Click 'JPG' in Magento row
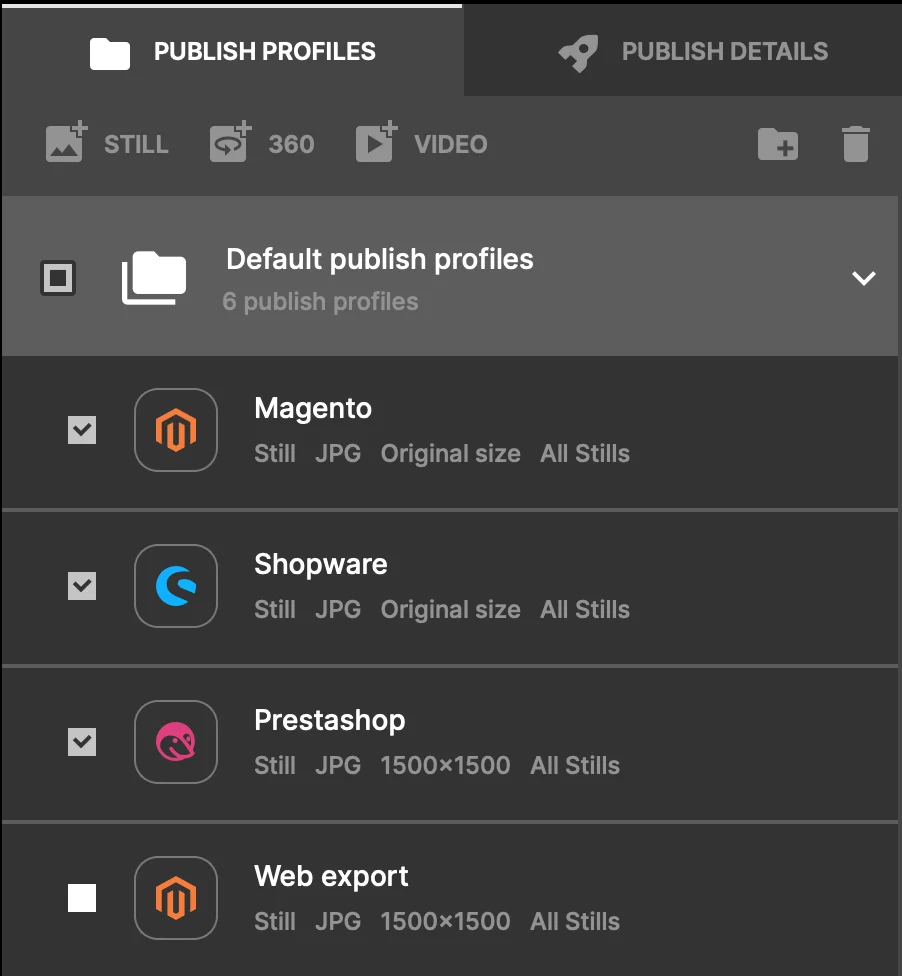This screenshot has height=976, width=902. 338,454
